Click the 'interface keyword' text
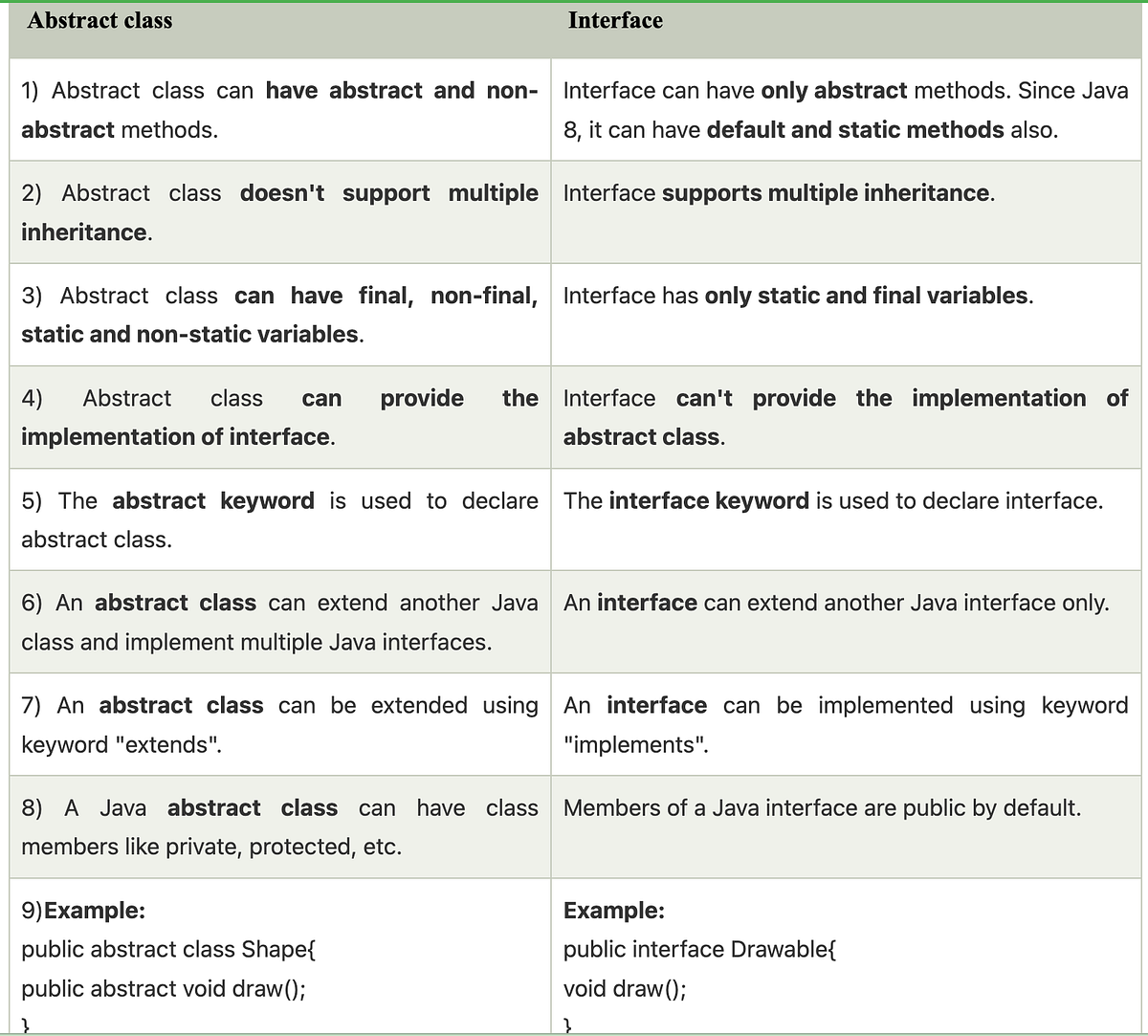Viewport: 1148px width, 1036px height. point(709,500)
